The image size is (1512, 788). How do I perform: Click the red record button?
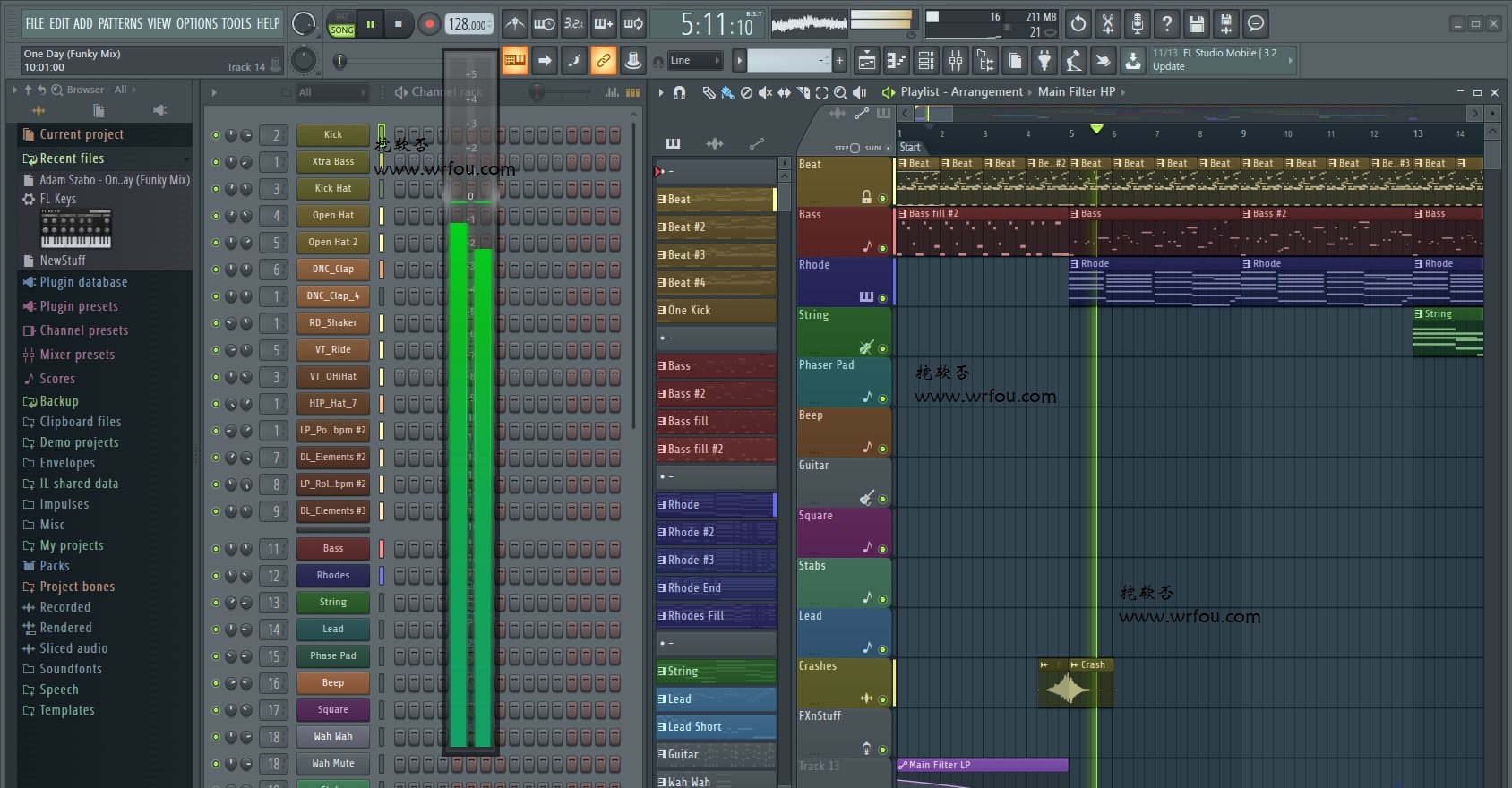[x=429, y=24]
